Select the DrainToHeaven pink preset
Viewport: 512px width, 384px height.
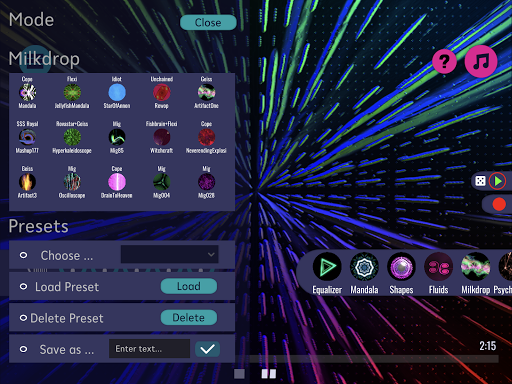coord(117,182)
